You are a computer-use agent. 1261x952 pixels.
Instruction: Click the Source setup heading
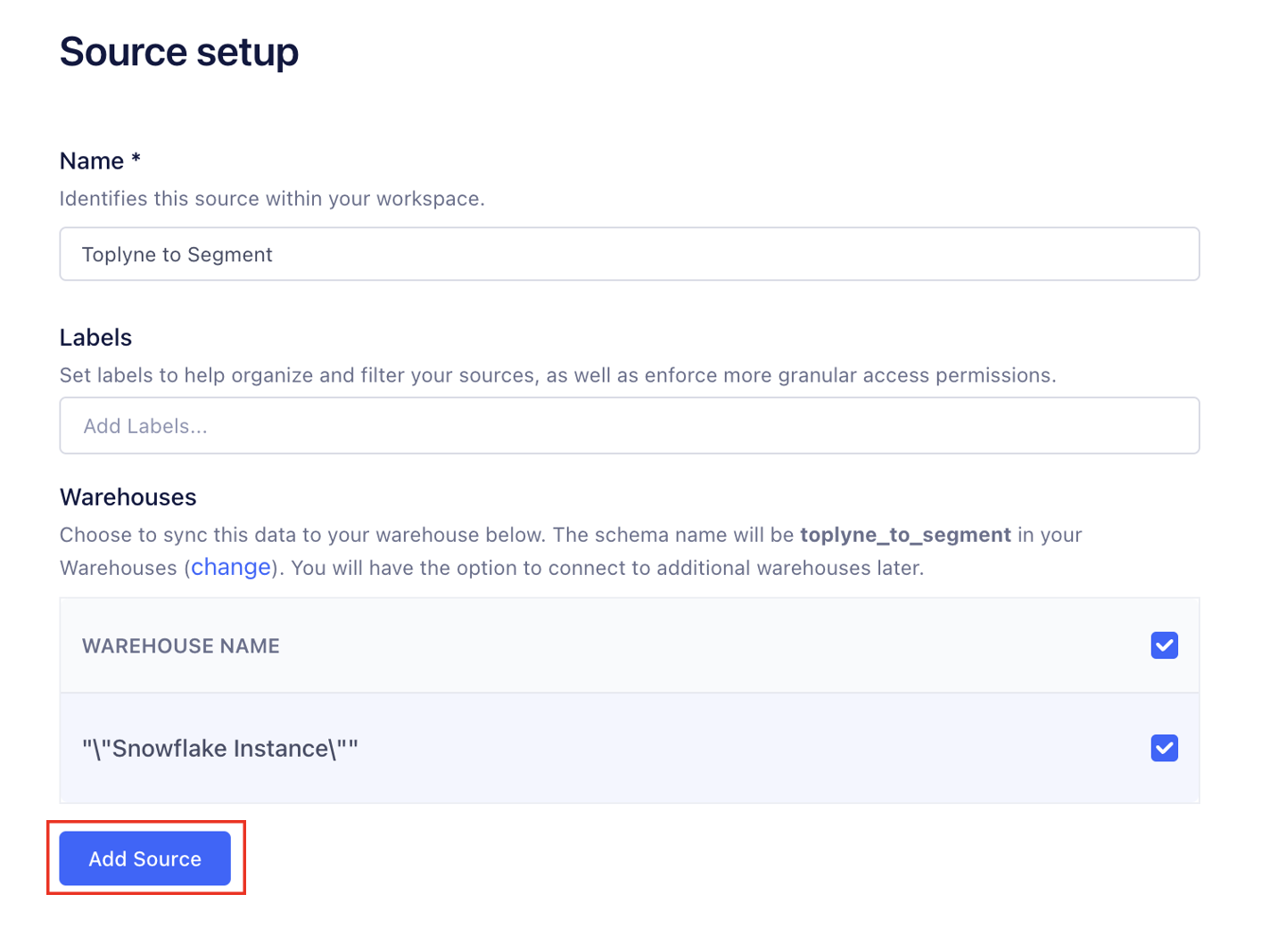click(x=179, y=52)
